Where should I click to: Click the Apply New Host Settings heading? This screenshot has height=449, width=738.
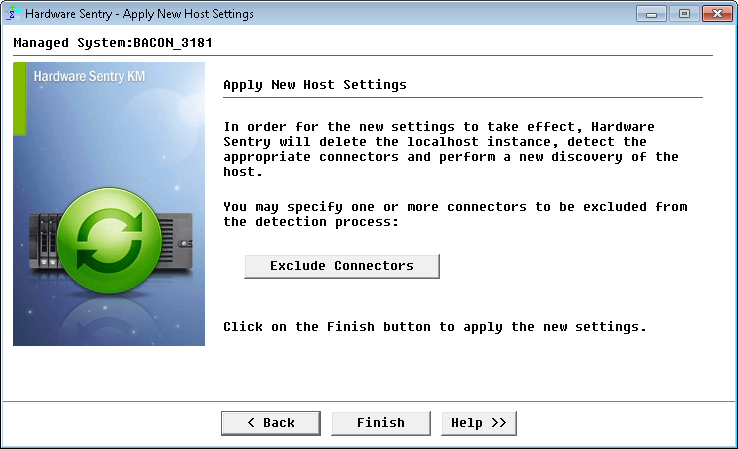point(315,85)
